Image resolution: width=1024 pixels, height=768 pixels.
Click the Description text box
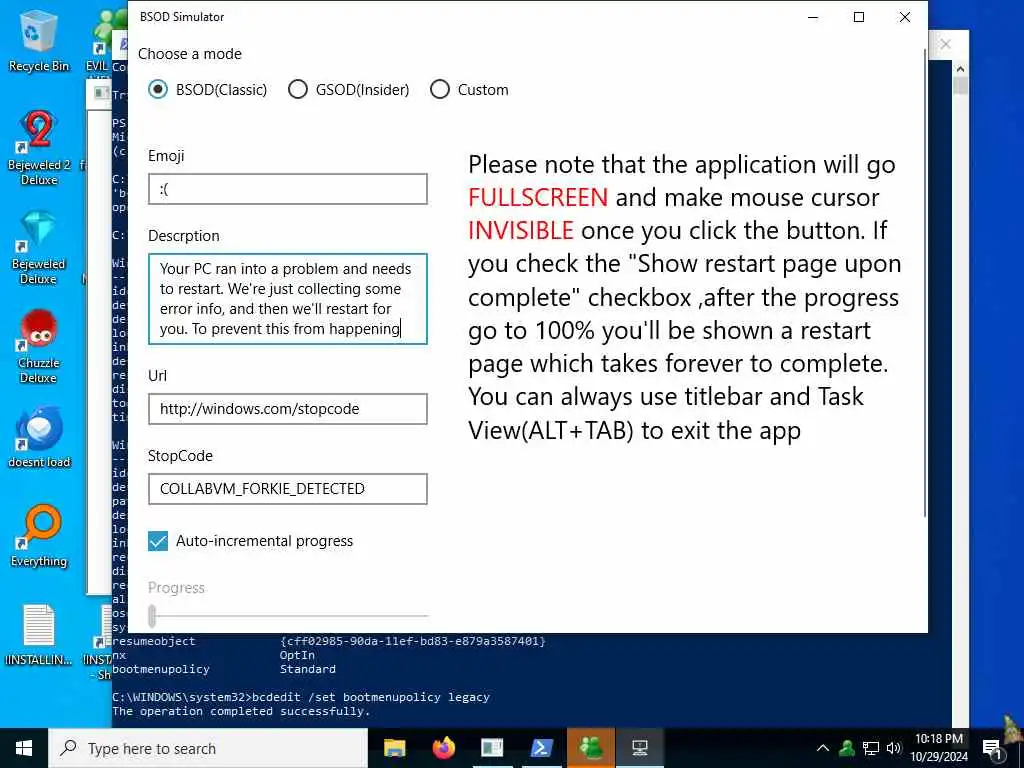point(288,298)
